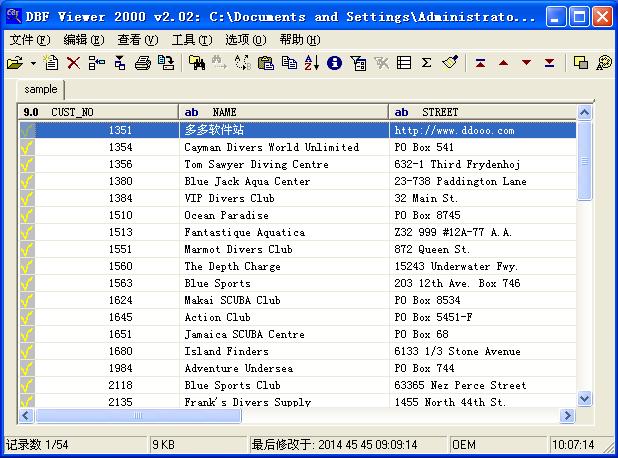Select the cell 'Cayman Divers World Unlimited'
The height and width of the screenshot is (458, 618).
pyautogui.click(x=284, y=147)
